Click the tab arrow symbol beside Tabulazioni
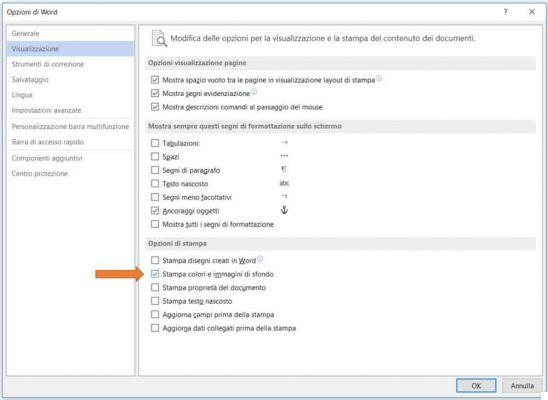548x400 pixels. click(284, 142)
